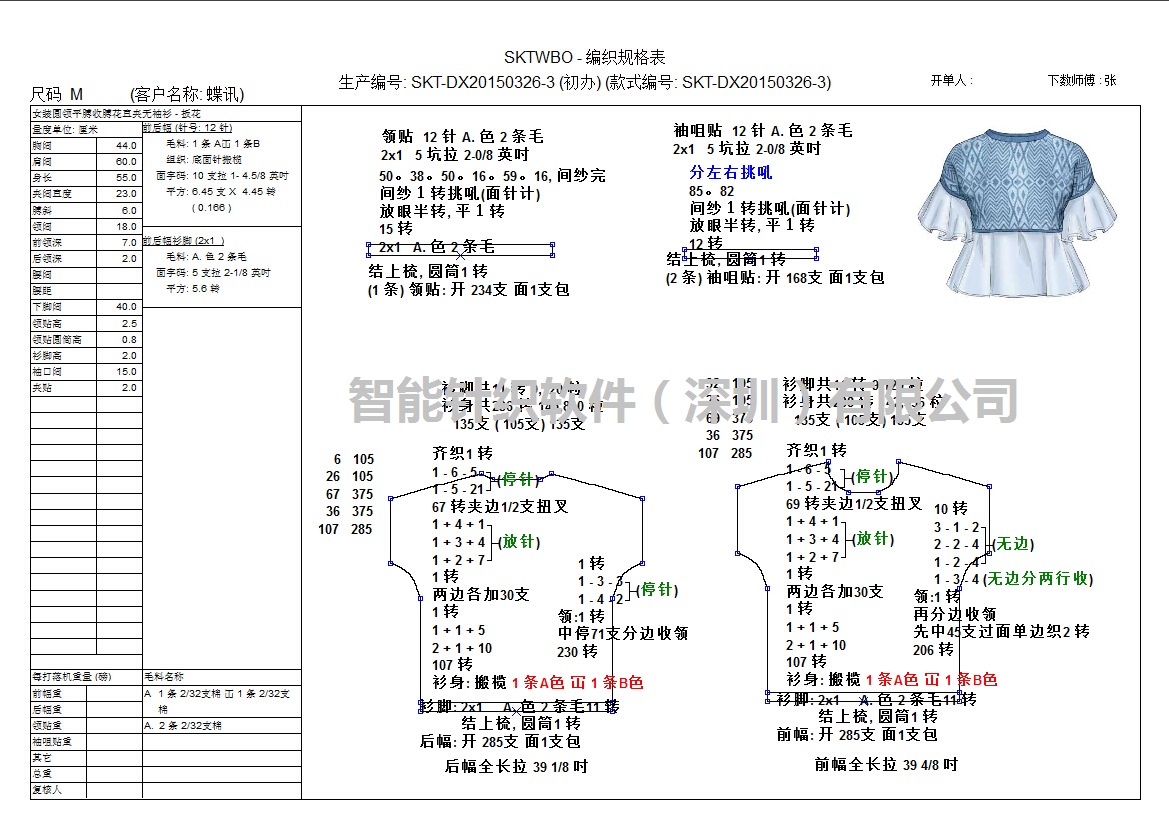
Task: Click the '后幅: 开 285支 面1支包' line
Action: click(500, 742)
